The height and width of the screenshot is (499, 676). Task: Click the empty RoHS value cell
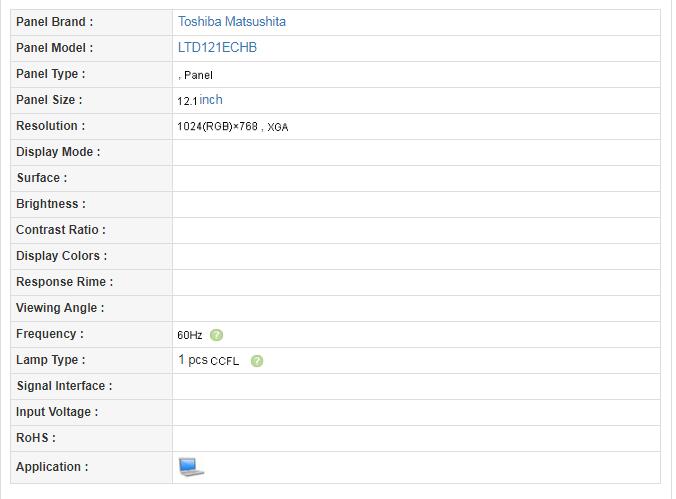click(416, 439)
